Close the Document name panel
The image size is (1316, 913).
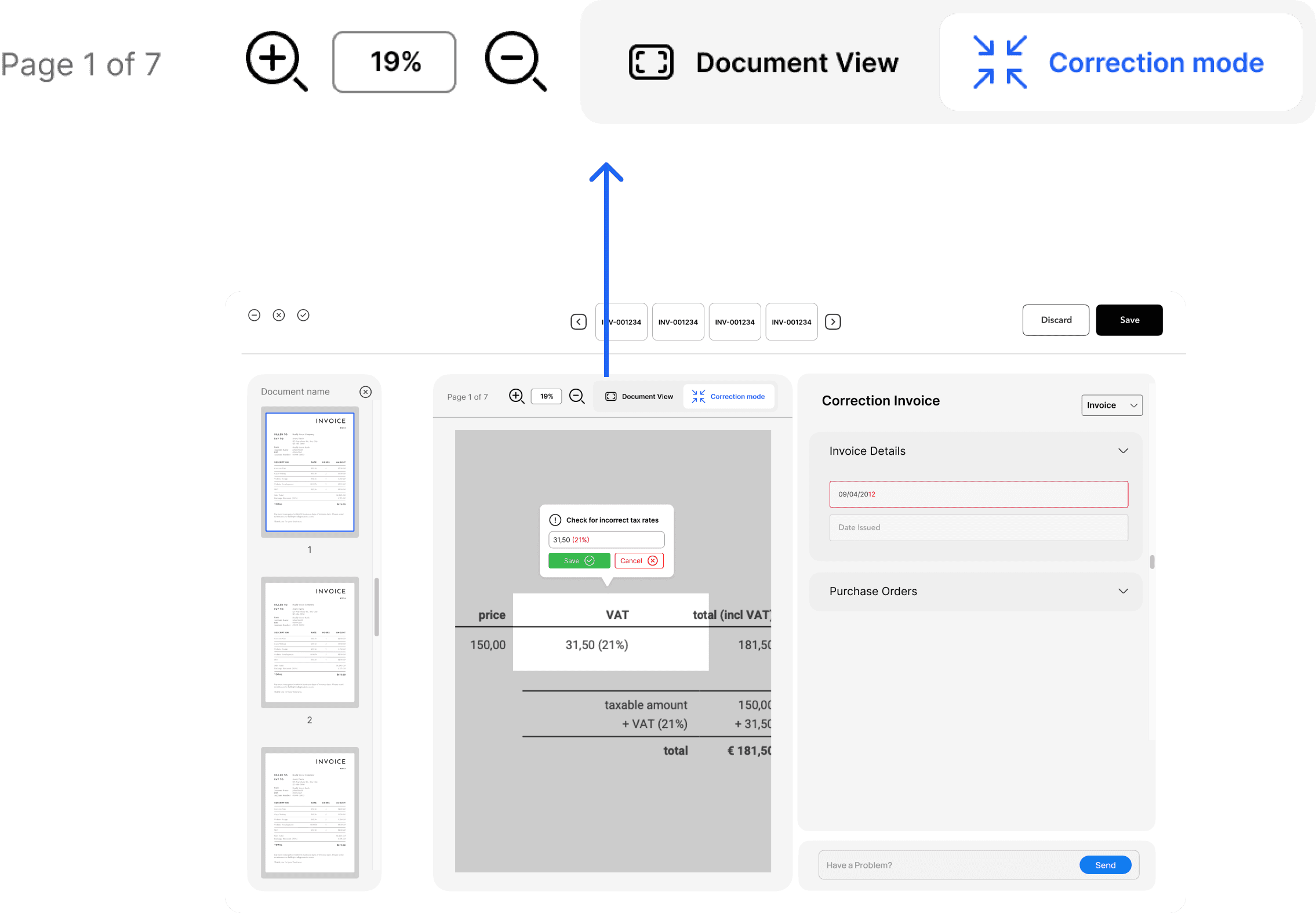point(365,392)
